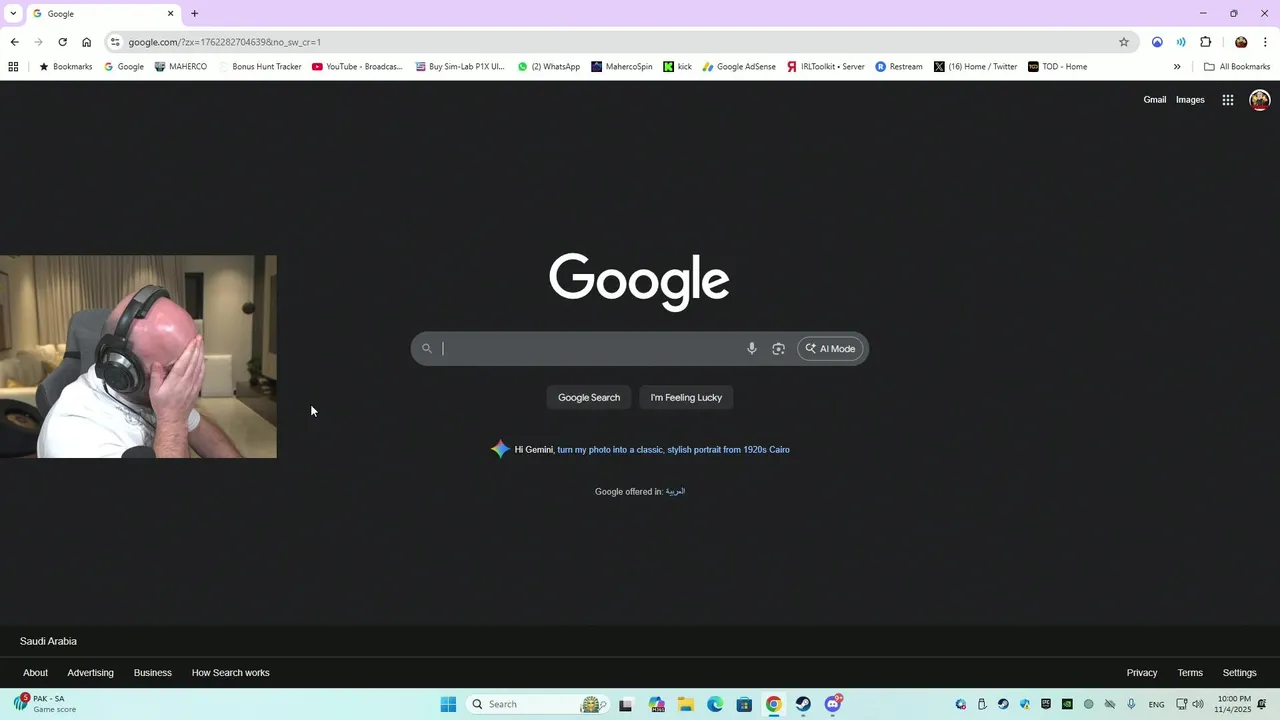Open the All Bookmarks folder
This screenshot has width=1280, height=720.
tap(1237, 67)
